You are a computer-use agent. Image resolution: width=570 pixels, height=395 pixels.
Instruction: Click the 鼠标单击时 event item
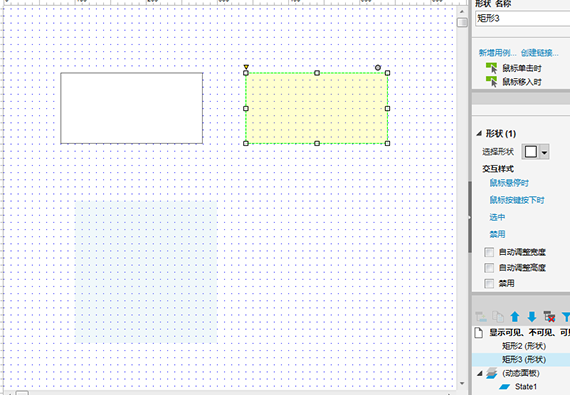[x=522, y=68]
